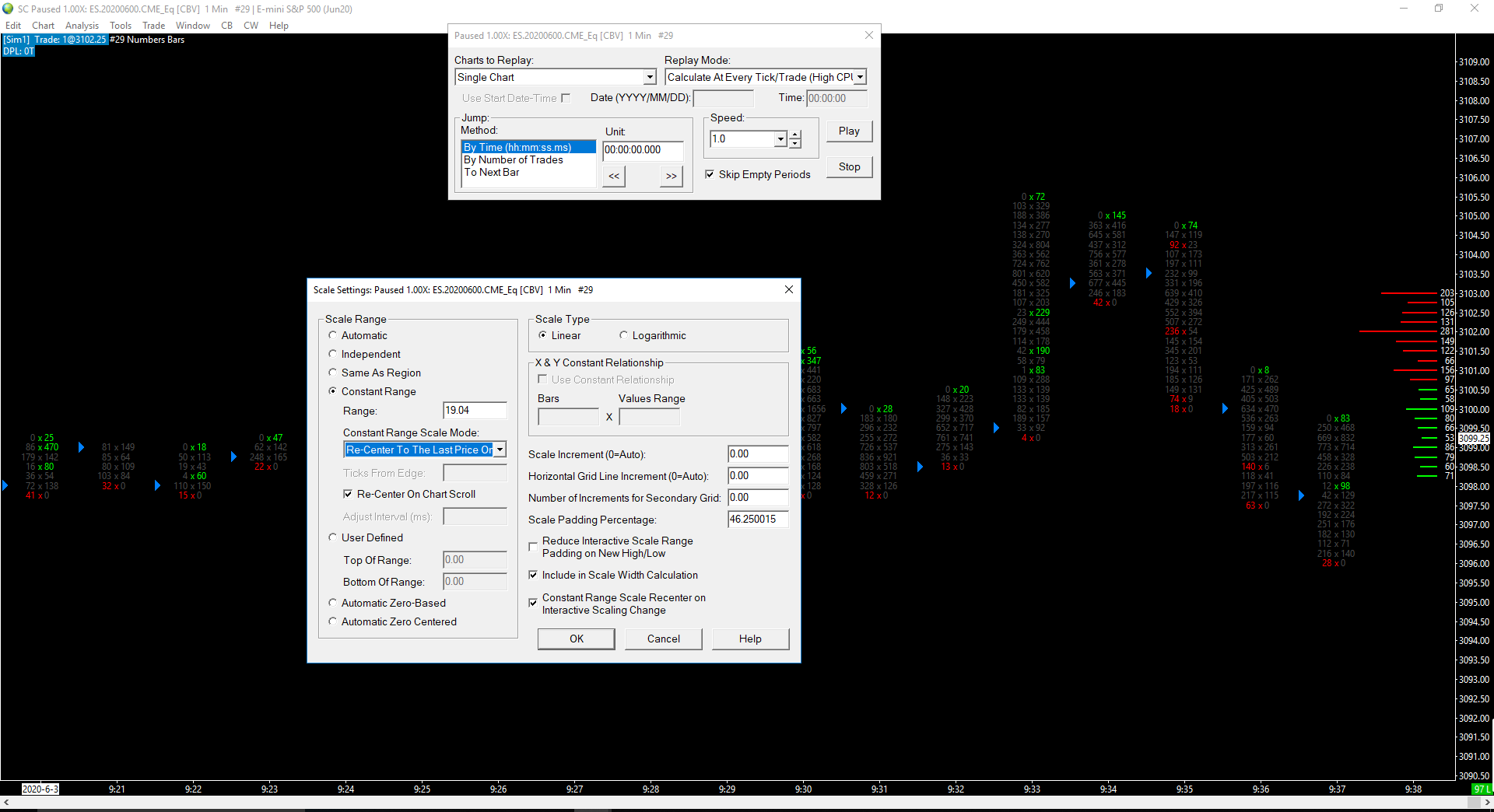Expand the Replay Mode dropdown
Image resolution: width=1494 pixels, height=812 pixels.
pos(860,77)
